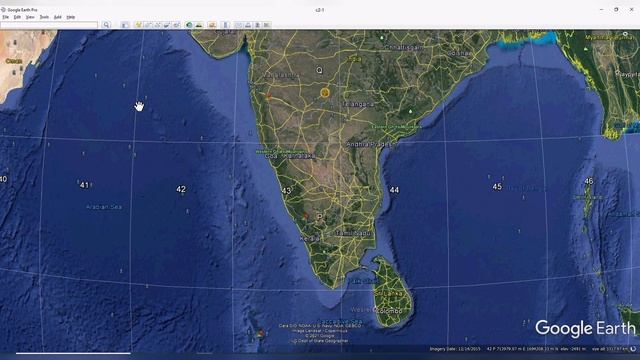Click grid zone label 42
Viewport: 640px width, 360px height.
tap(181, 189)
